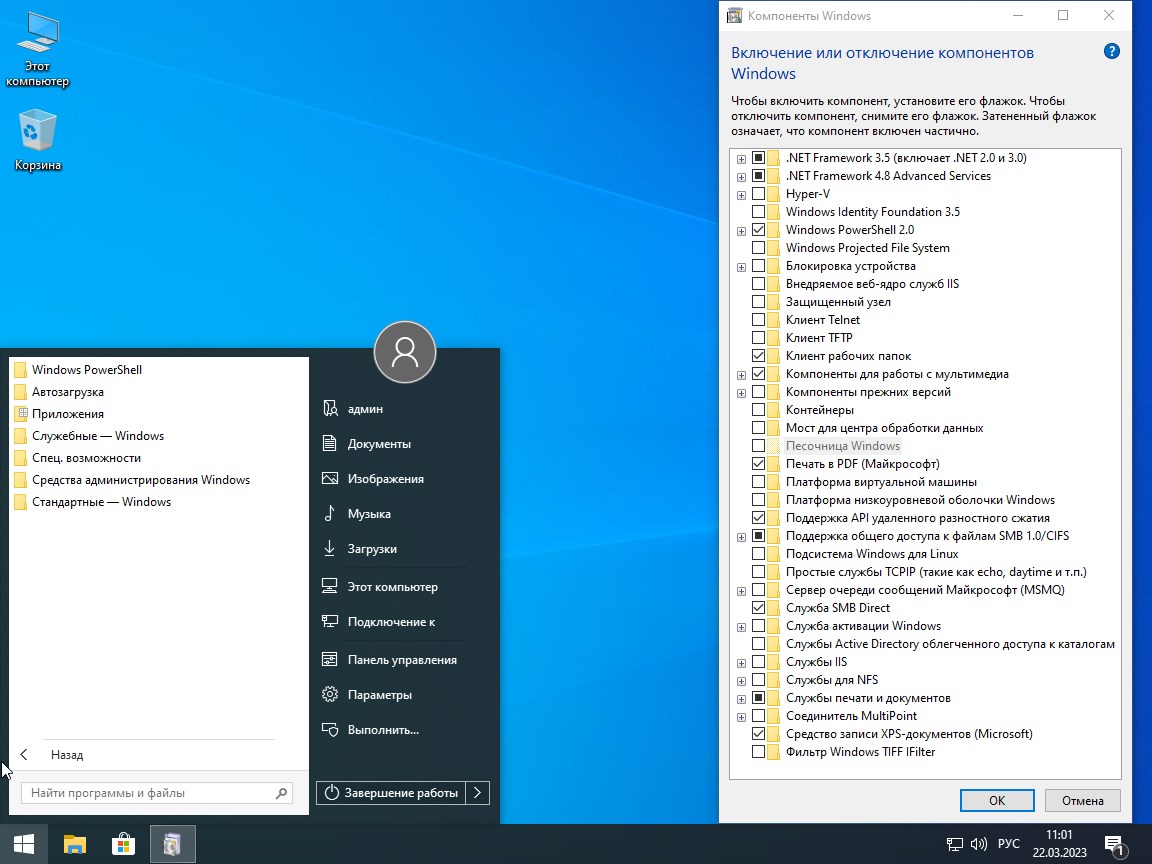Viewport: 1152px width, 864px height.
Task: Click the volume speaker tray icon
Action: point(979,844)
